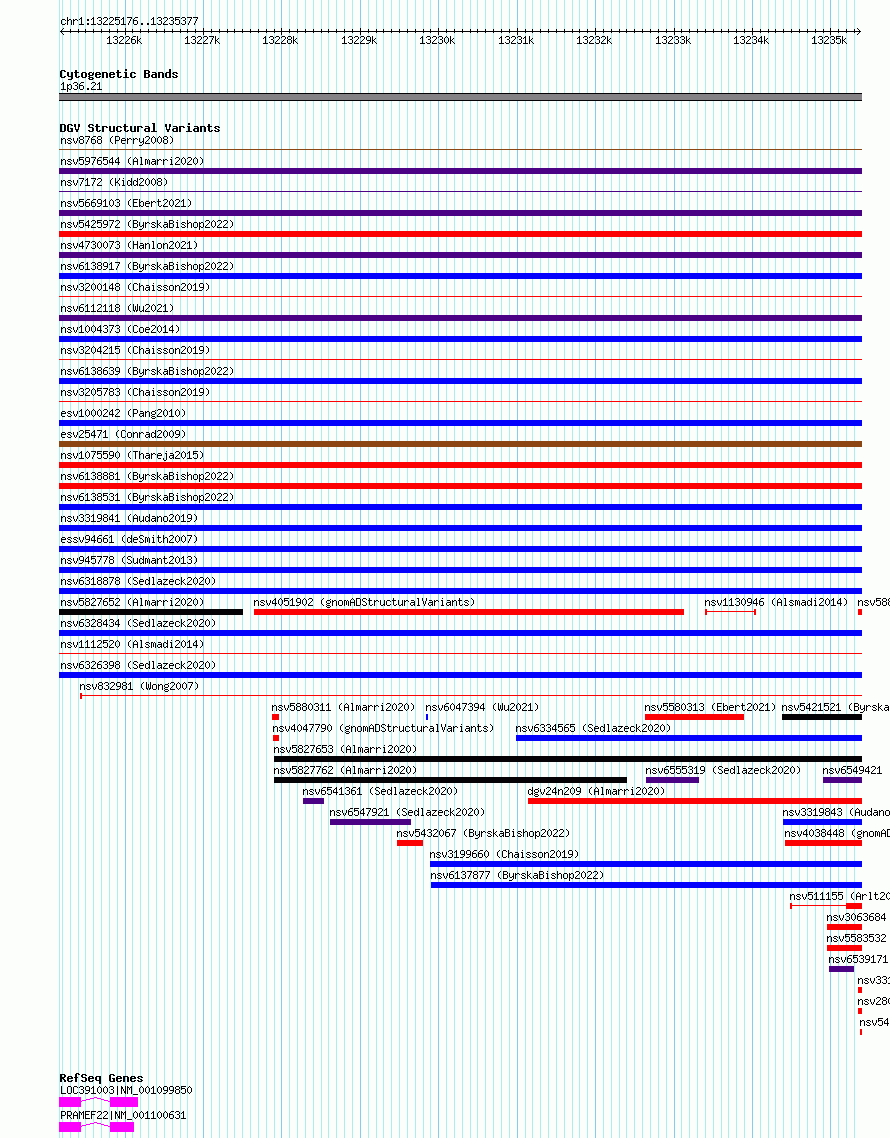Click the magenta PRAMEF22 gene glyph
Image resolution: width=890 pixels, height=1138 pixels.
tap(97, 1127)
